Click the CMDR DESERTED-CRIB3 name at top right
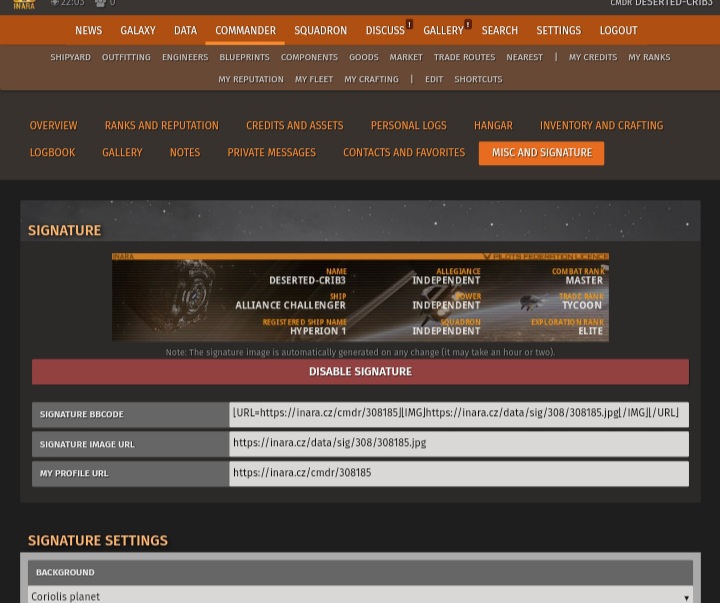The height and width of the screenshot is (603, 720). 661,3
